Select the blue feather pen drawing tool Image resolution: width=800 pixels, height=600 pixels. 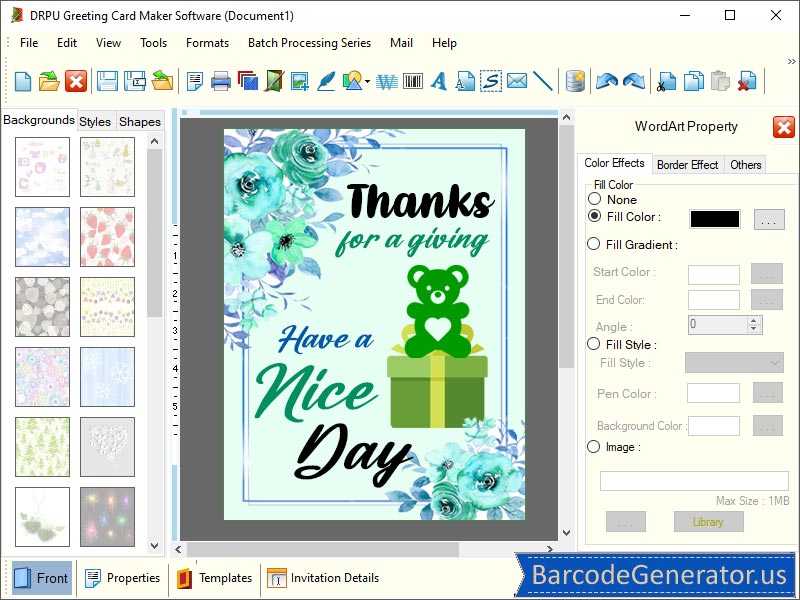(326, 81)
